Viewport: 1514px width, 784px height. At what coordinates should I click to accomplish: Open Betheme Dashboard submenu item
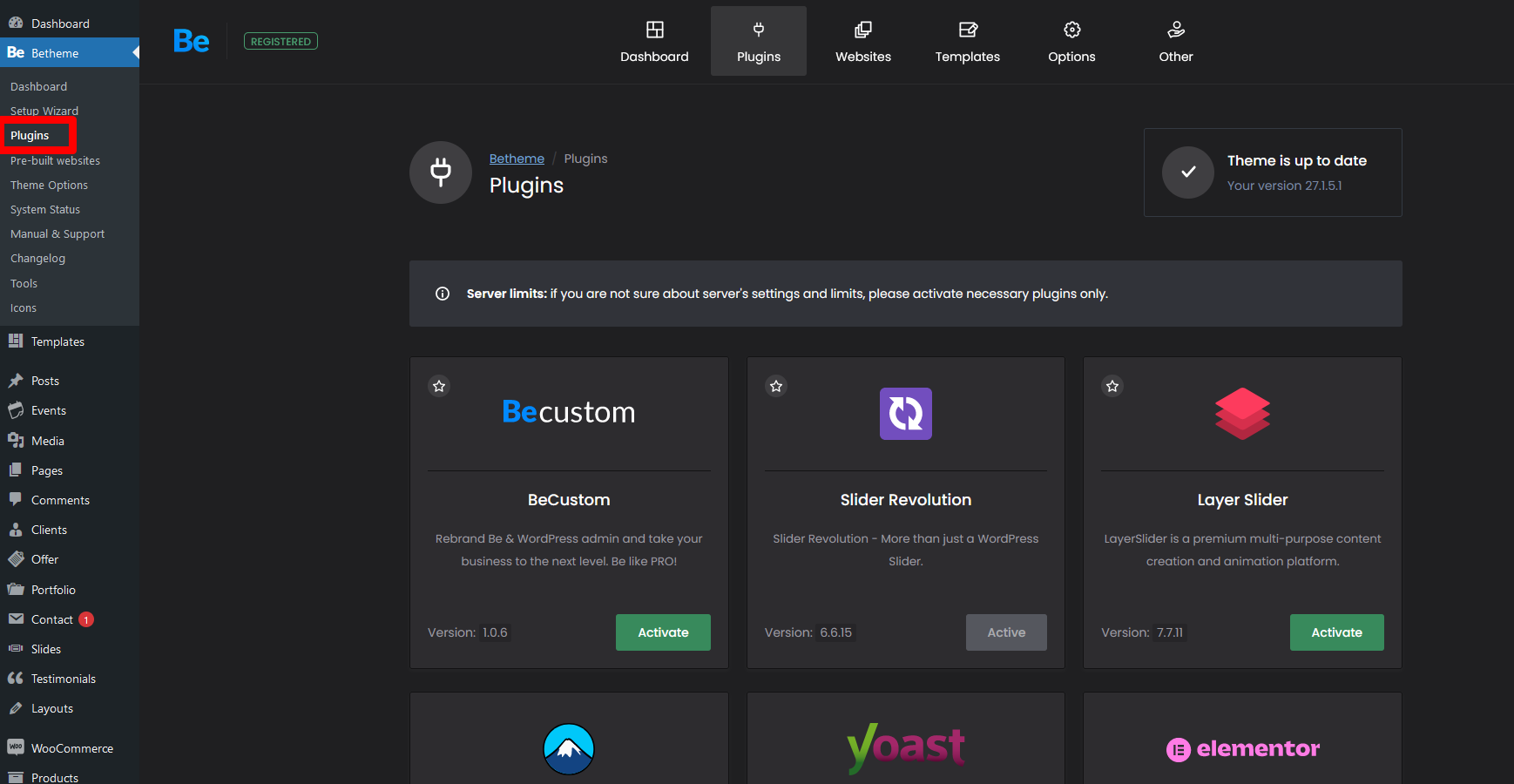click(38, 87)
